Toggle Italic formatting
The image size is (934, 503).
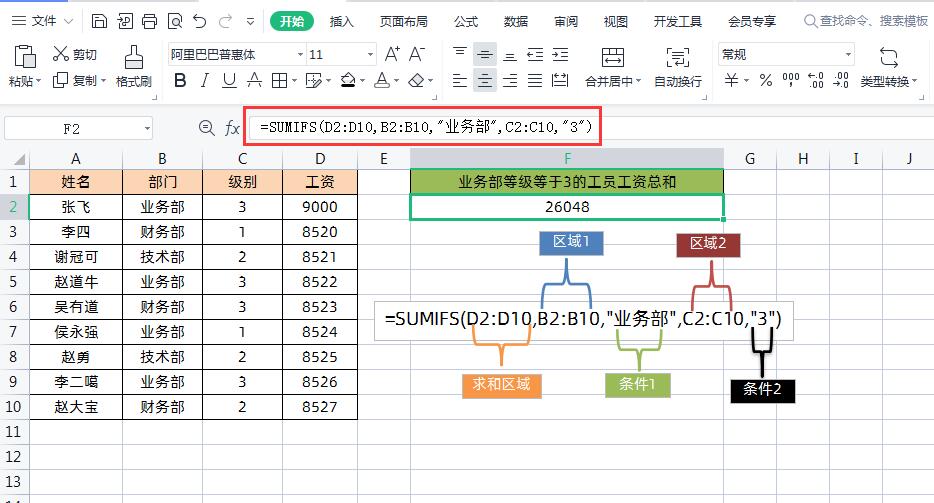pos(205,80)
